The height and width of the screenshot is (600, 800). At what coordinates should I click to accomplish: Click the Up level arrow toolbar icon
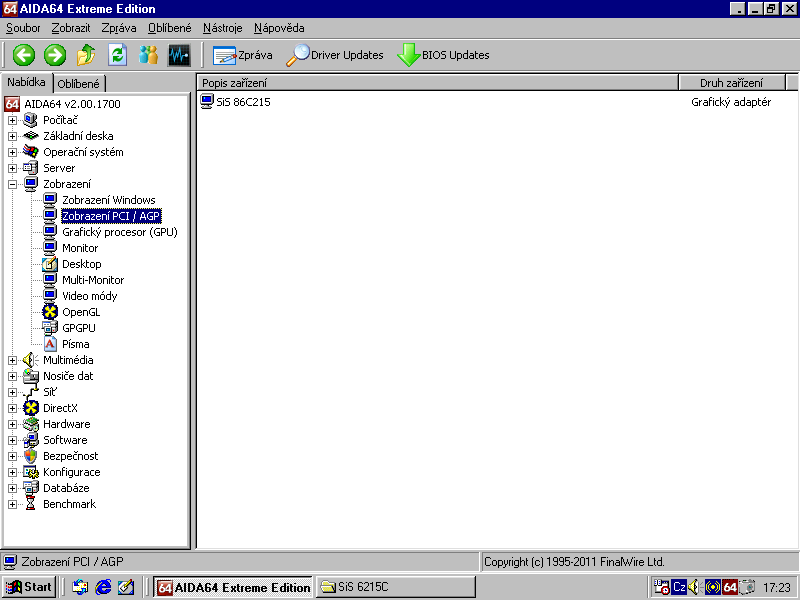86,55
